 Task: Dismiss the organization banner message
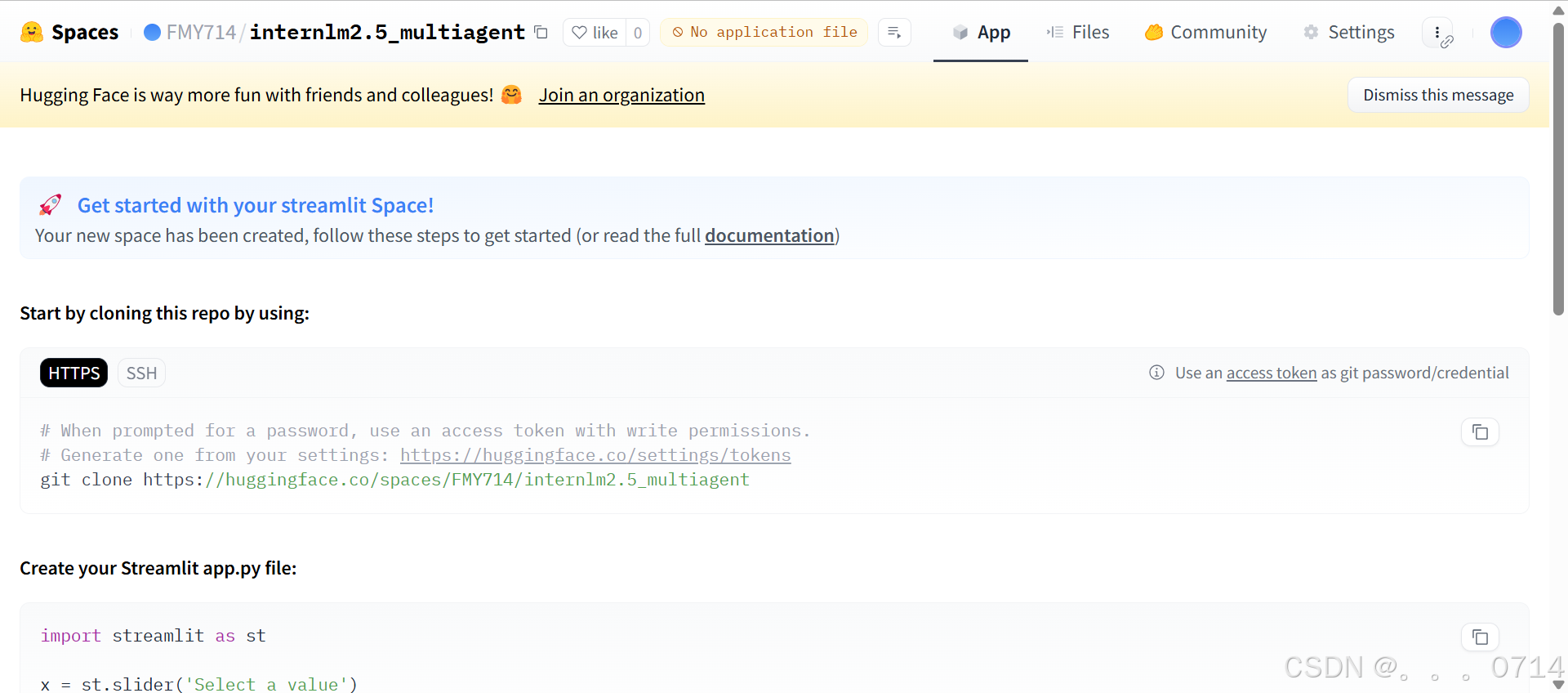pyautogui.click(x=1438, y=95)
